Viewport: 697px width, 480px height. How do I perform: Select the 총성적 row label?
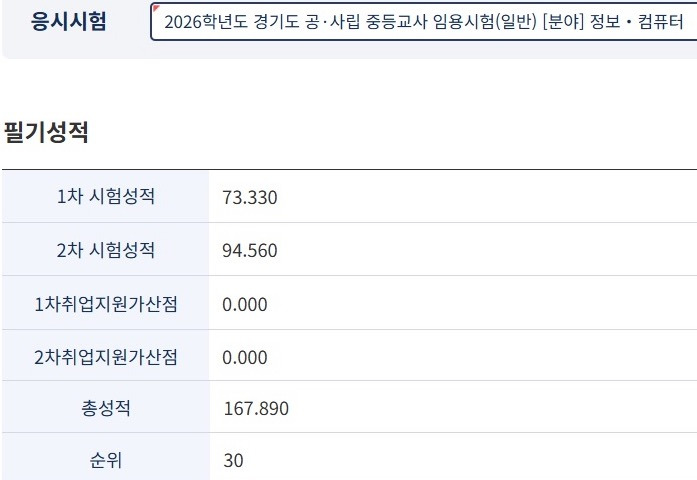tap(106, 408)
